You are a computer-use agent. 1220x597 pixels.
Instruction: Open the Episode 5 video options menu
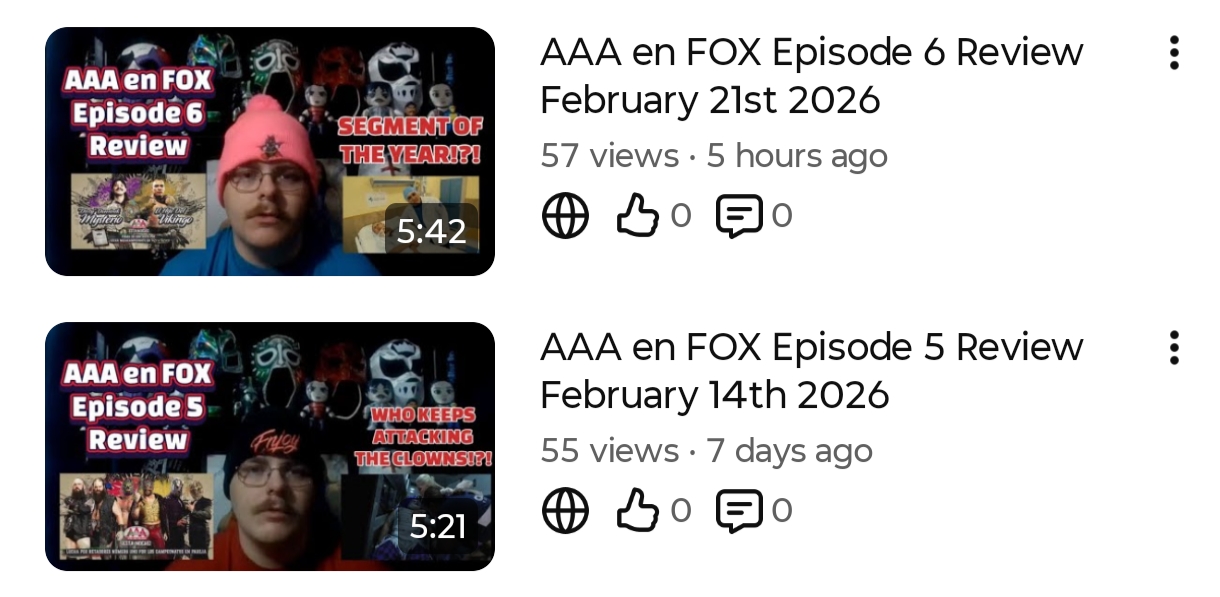coord(1174,348)
